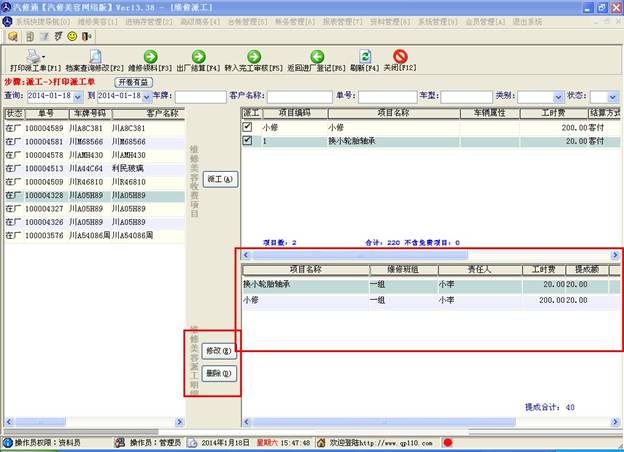The width and height of the screenshot is (624, 452).
Task: Click the 修改(E) button
Action: (x=218, y=351)
